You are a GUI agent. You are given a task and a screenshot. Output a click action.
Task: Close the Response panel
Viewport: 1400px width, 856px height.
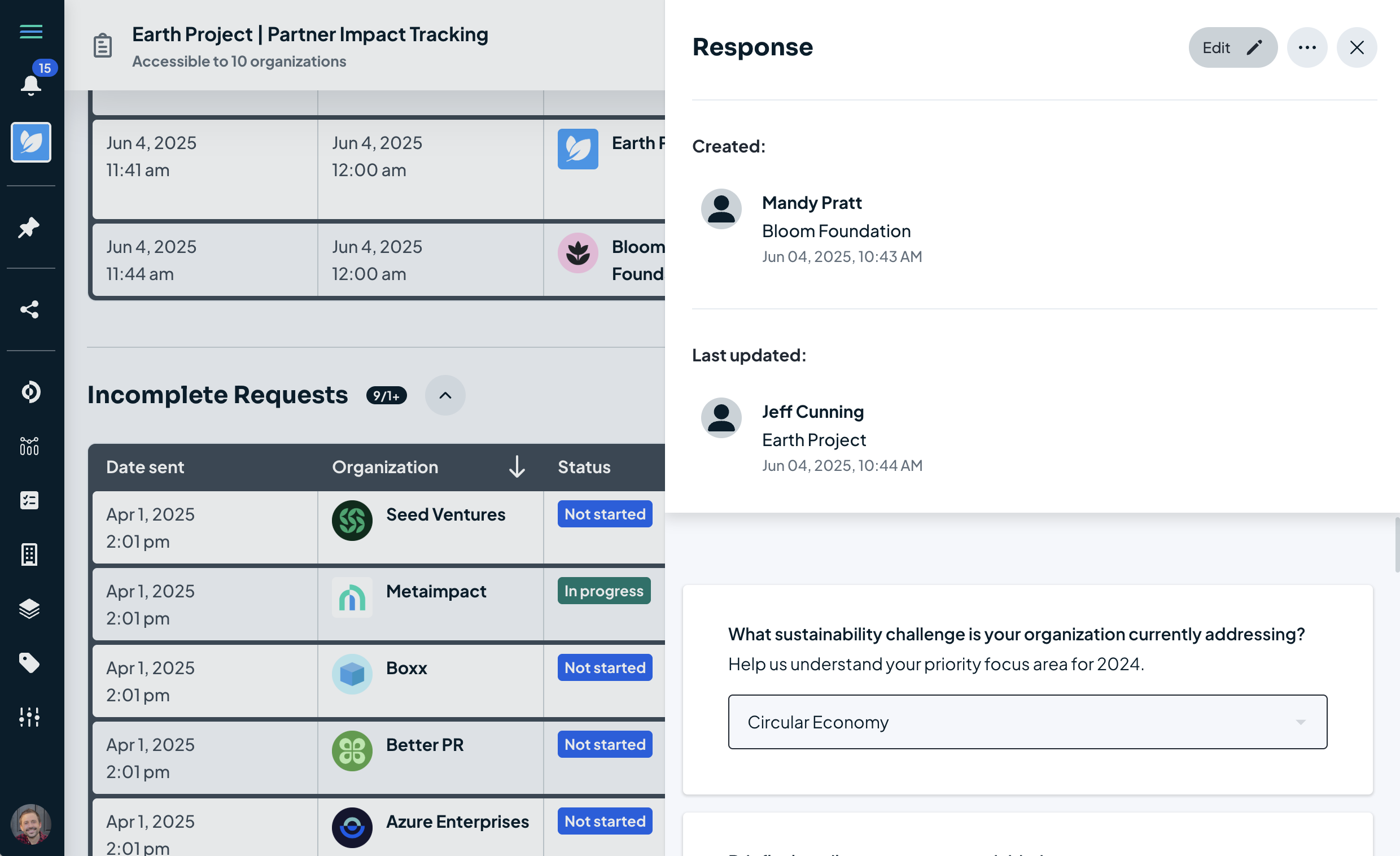point(1356,48)
